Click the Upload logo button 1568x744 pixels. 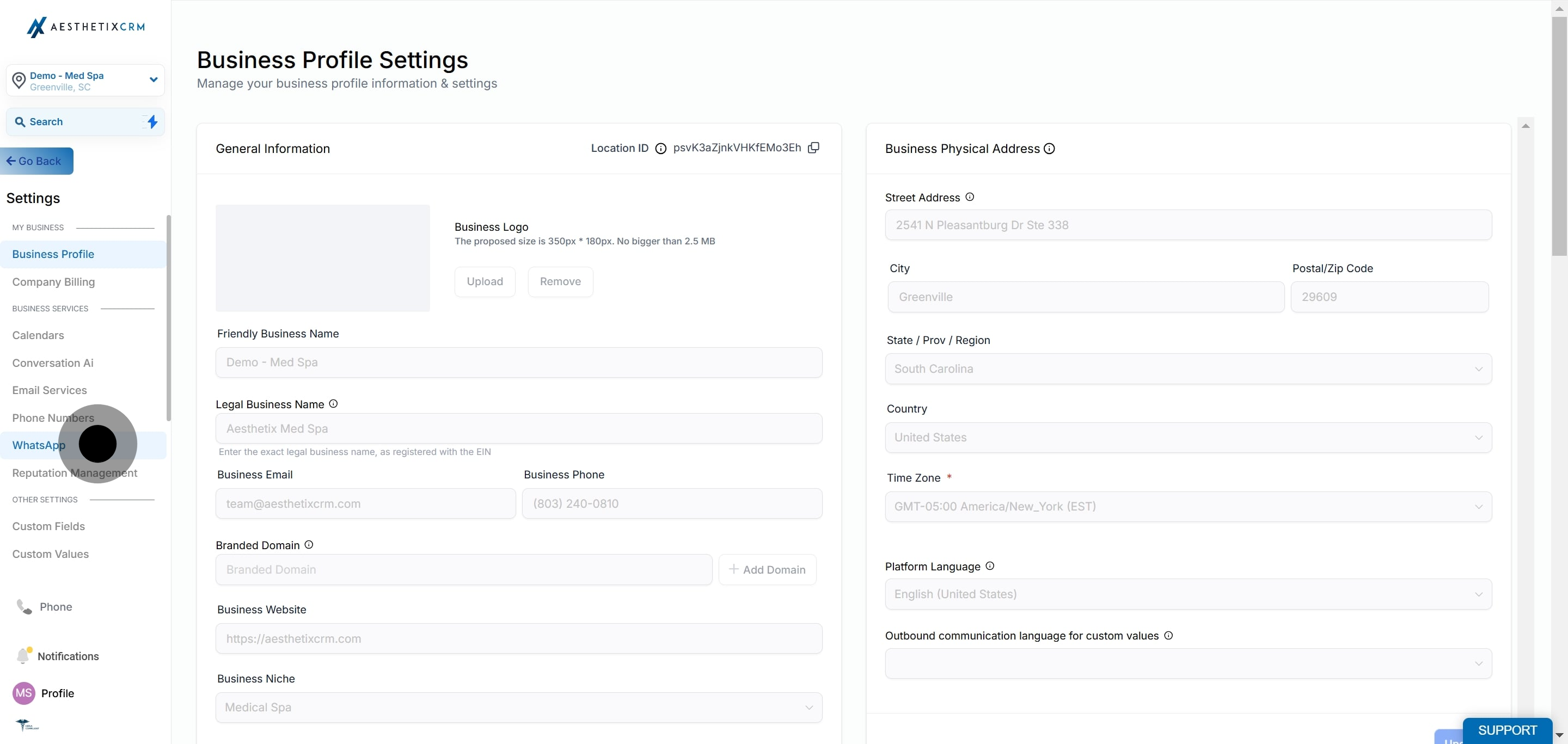[x=485, y=282]
